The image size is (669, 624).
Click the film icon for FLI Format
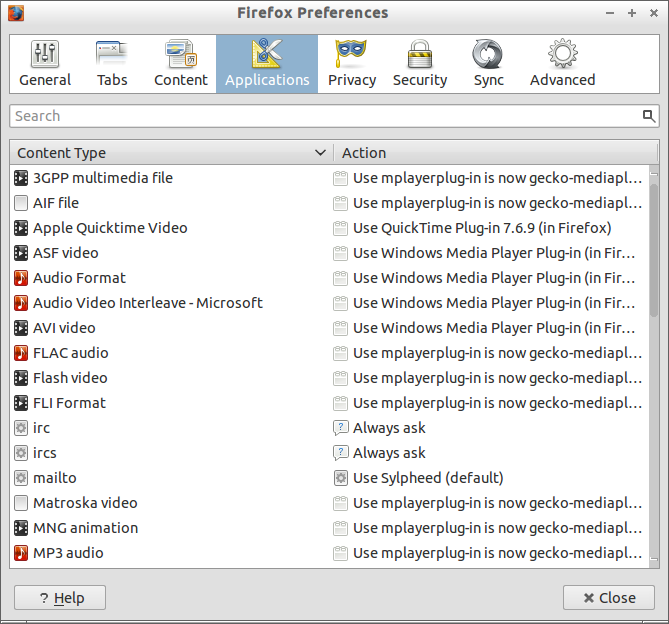(21, 403)
